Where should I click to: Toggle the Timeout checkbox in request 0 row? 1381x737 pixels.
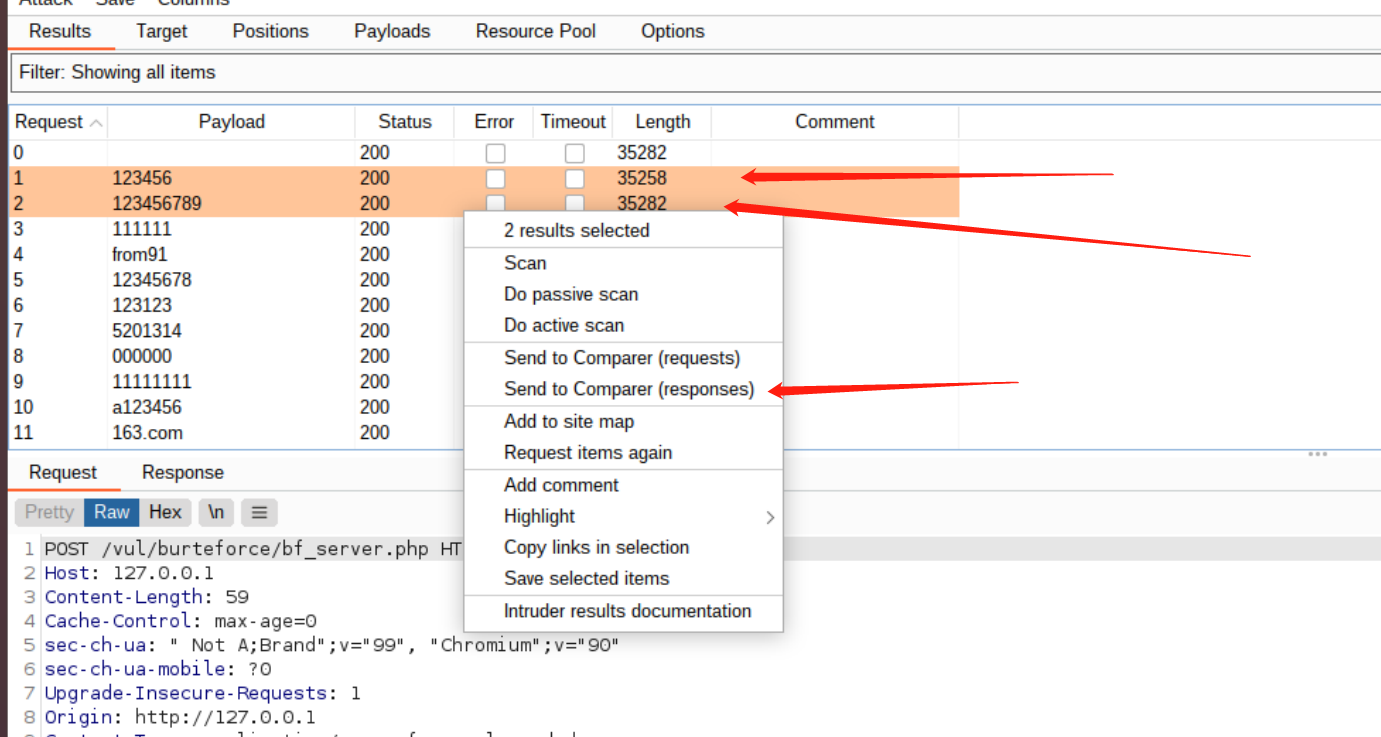pyautogui.click(x=574, y=153)
